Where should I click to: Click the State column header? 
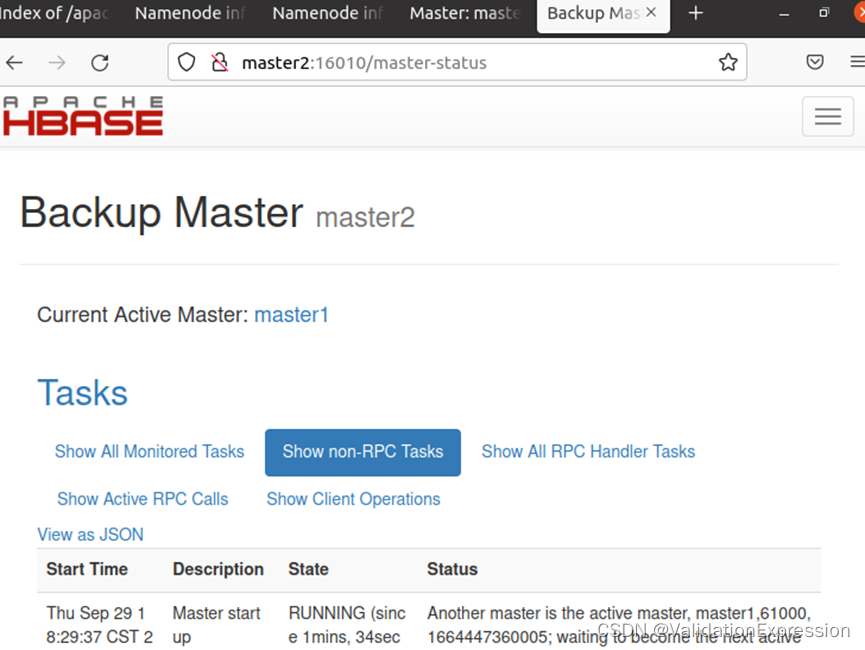click(308, 569)
